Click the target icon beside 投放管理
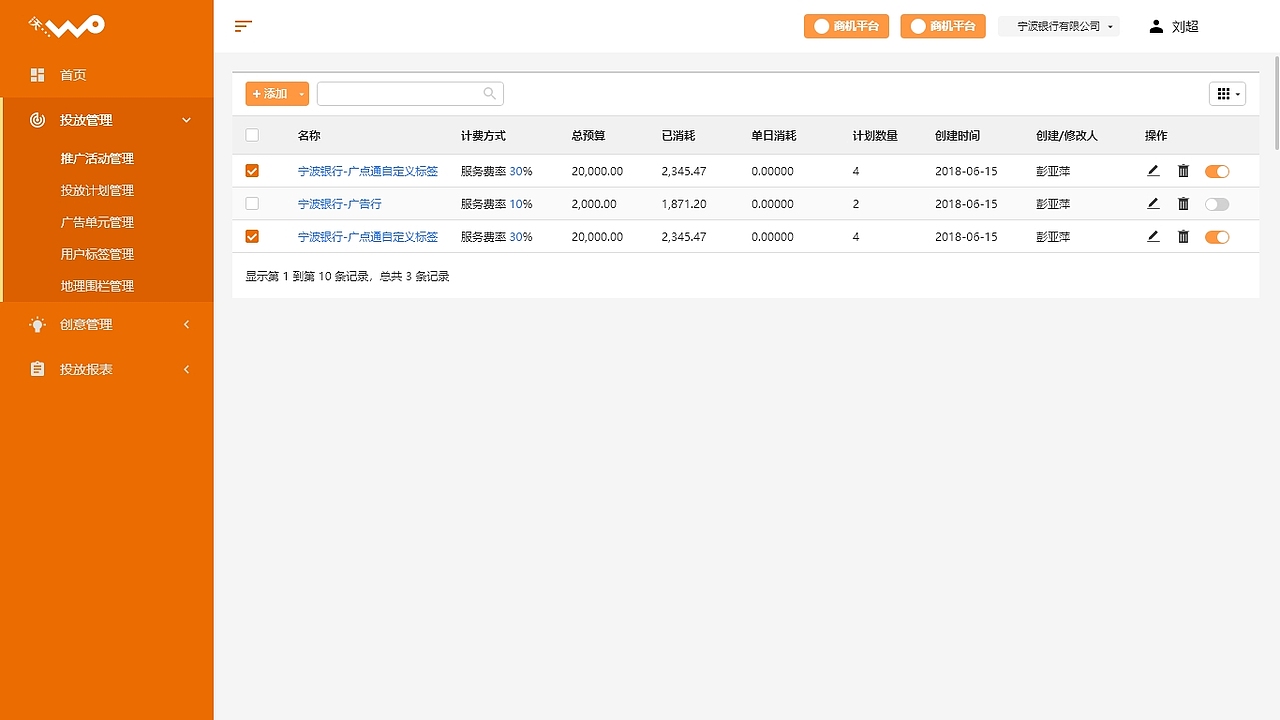Viewport: 1280px width, 720px height. click(37, 119)
